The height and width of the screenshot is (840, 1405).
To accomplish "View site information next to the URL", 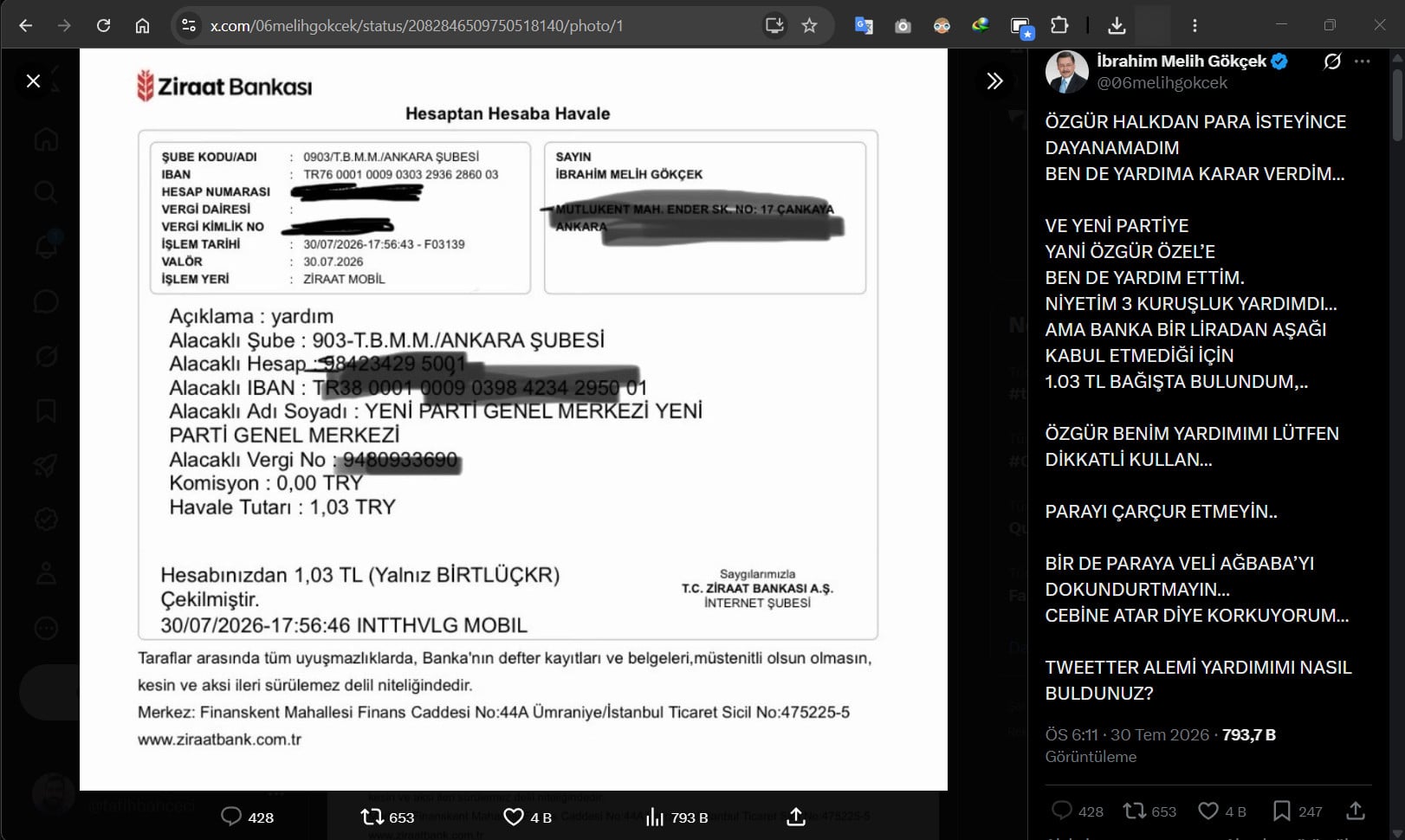I will (x=188, y=26).
